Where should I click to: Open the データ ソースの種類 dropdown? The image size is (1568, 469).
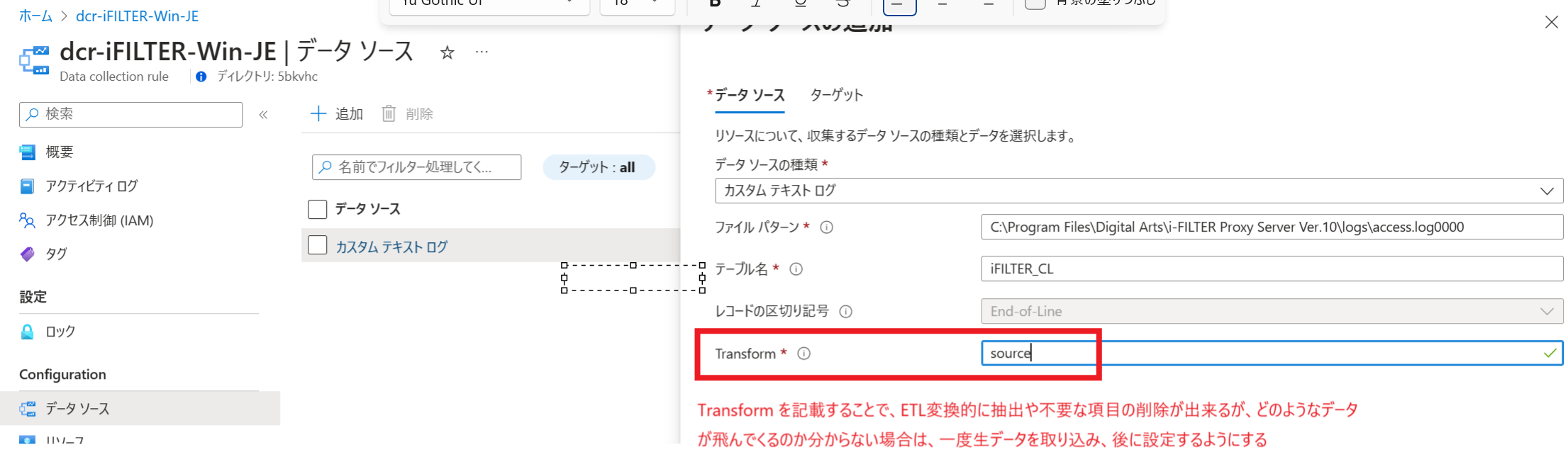(x=1139, y=191)
